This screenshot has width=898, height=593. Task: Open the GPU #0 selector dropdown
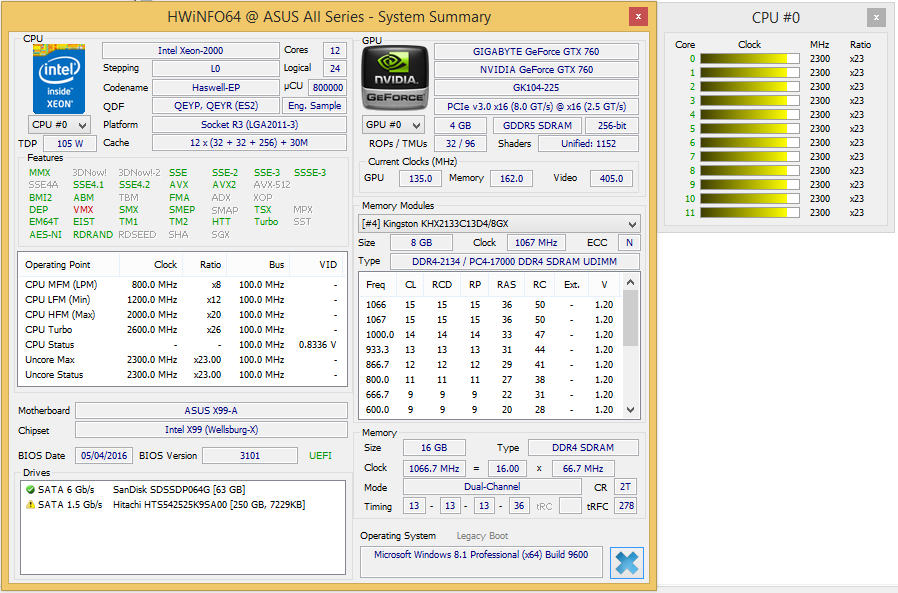coord(393,125)
